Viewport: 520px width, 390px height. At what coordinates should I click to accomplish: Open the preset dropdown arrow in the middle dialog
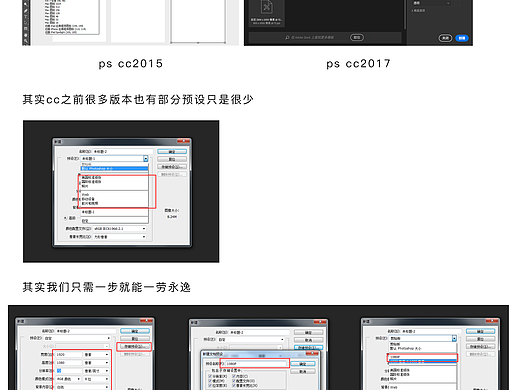146,159
